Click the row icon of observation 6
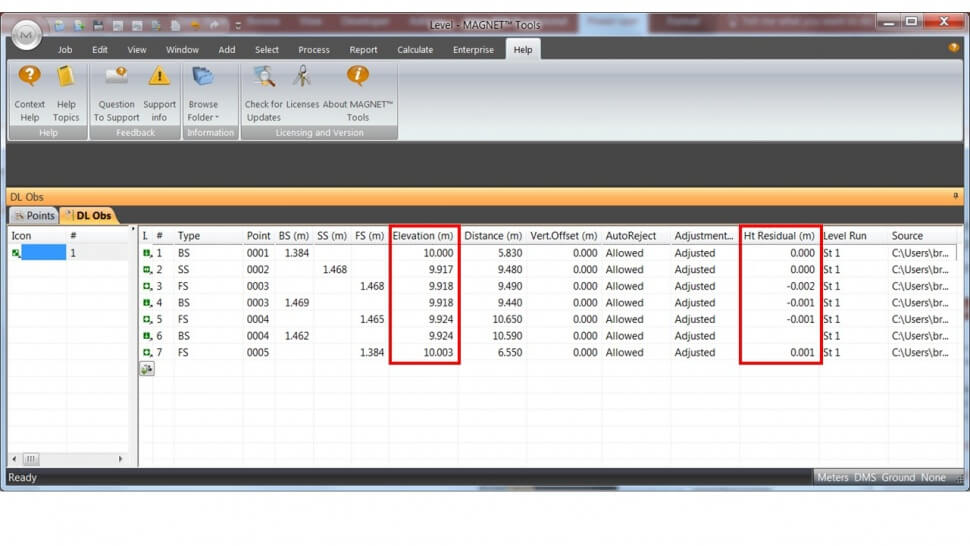This screenshot has width=970, height=546. (x=147, y=336)
